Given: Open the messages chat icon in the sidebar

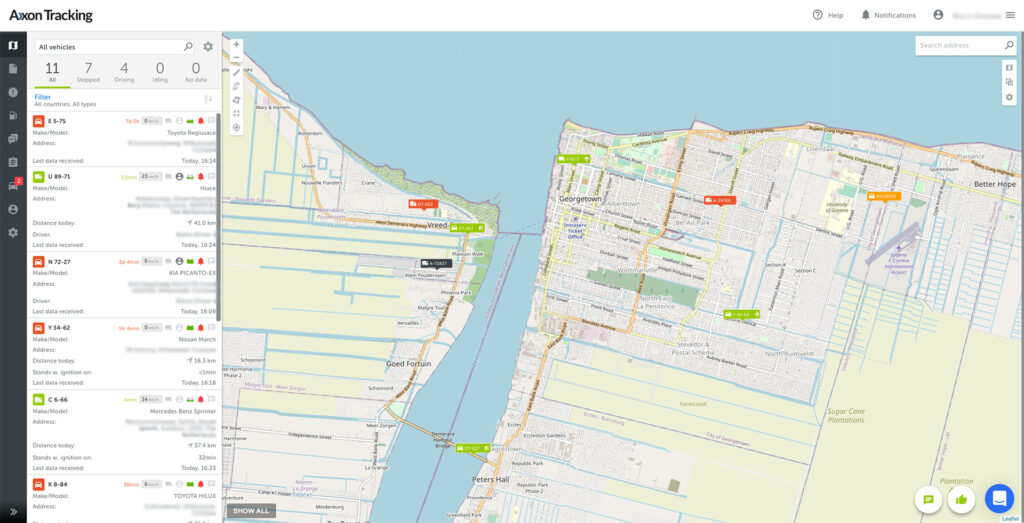Looking at the screenshot, I should [13, 138].
